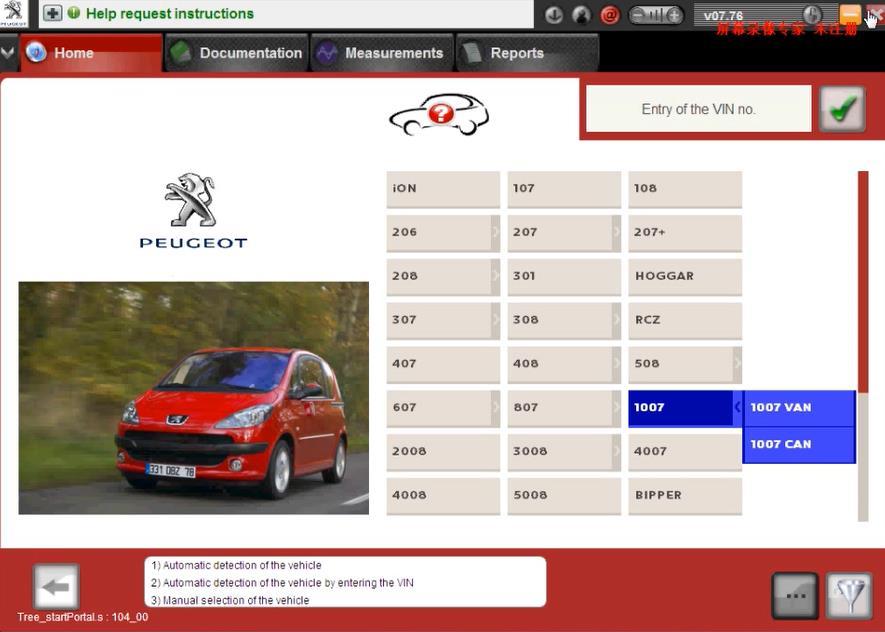The width and height of the screenshot is (885, 632).
Task: Click the Help request instructions text
Action: (170, 14)
